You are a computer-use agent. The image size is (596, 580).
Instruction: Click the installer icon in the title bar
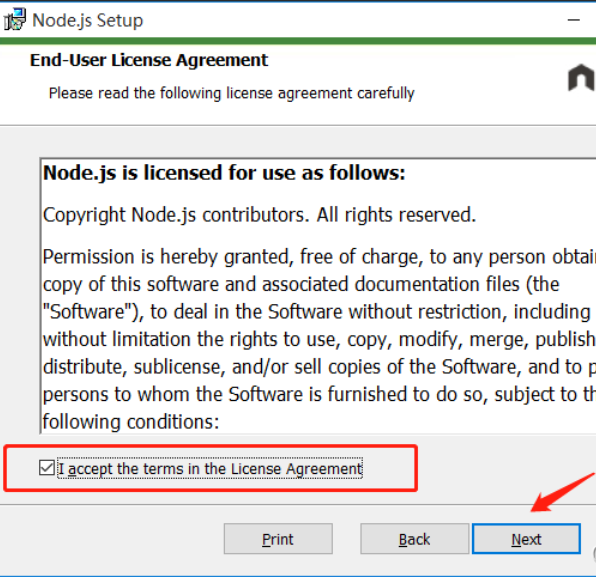tap(15, 19)
